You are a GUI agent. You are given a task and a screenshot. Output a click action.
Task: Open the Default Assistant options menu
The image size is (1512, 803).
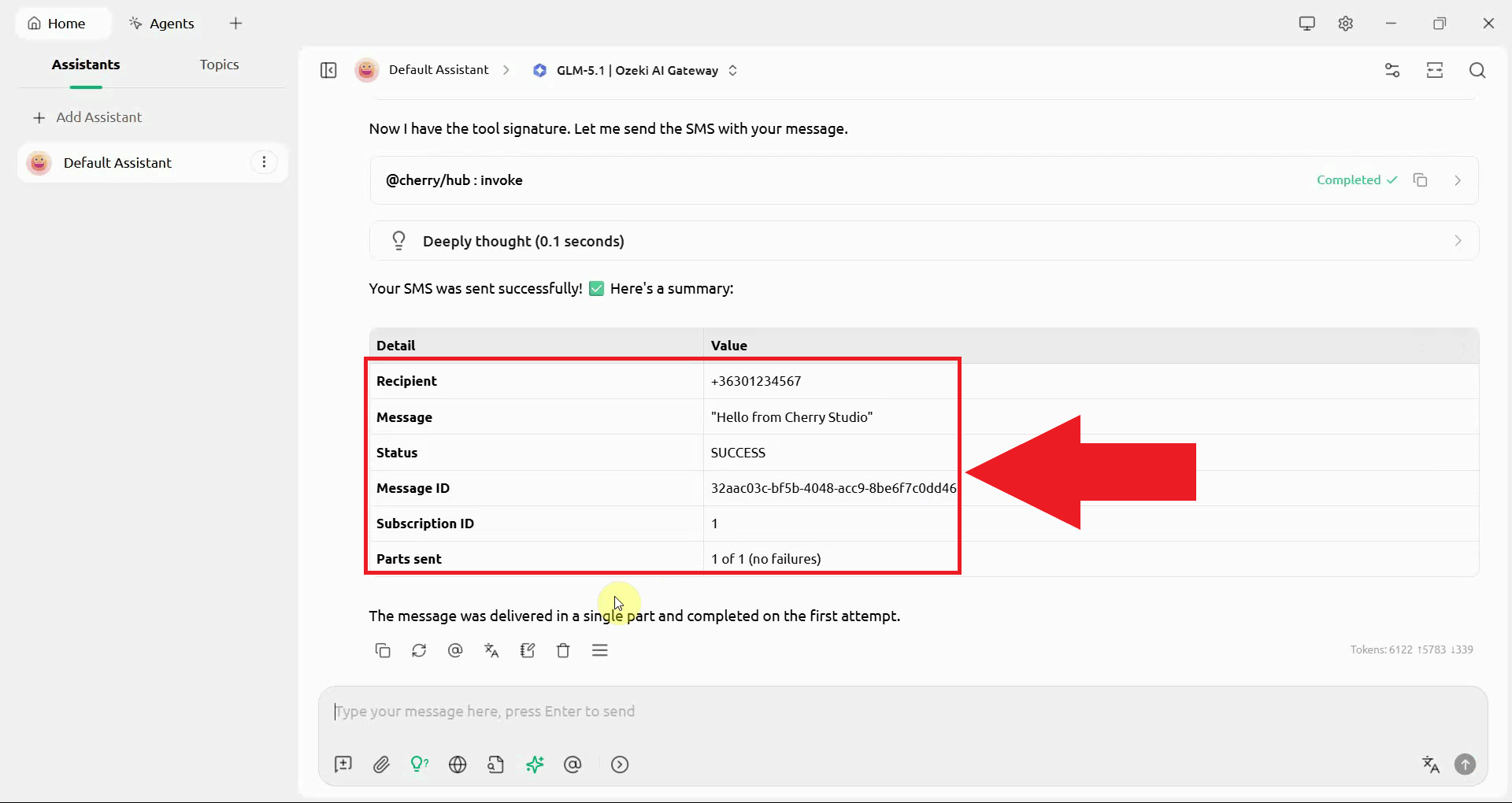click(264, 162)
